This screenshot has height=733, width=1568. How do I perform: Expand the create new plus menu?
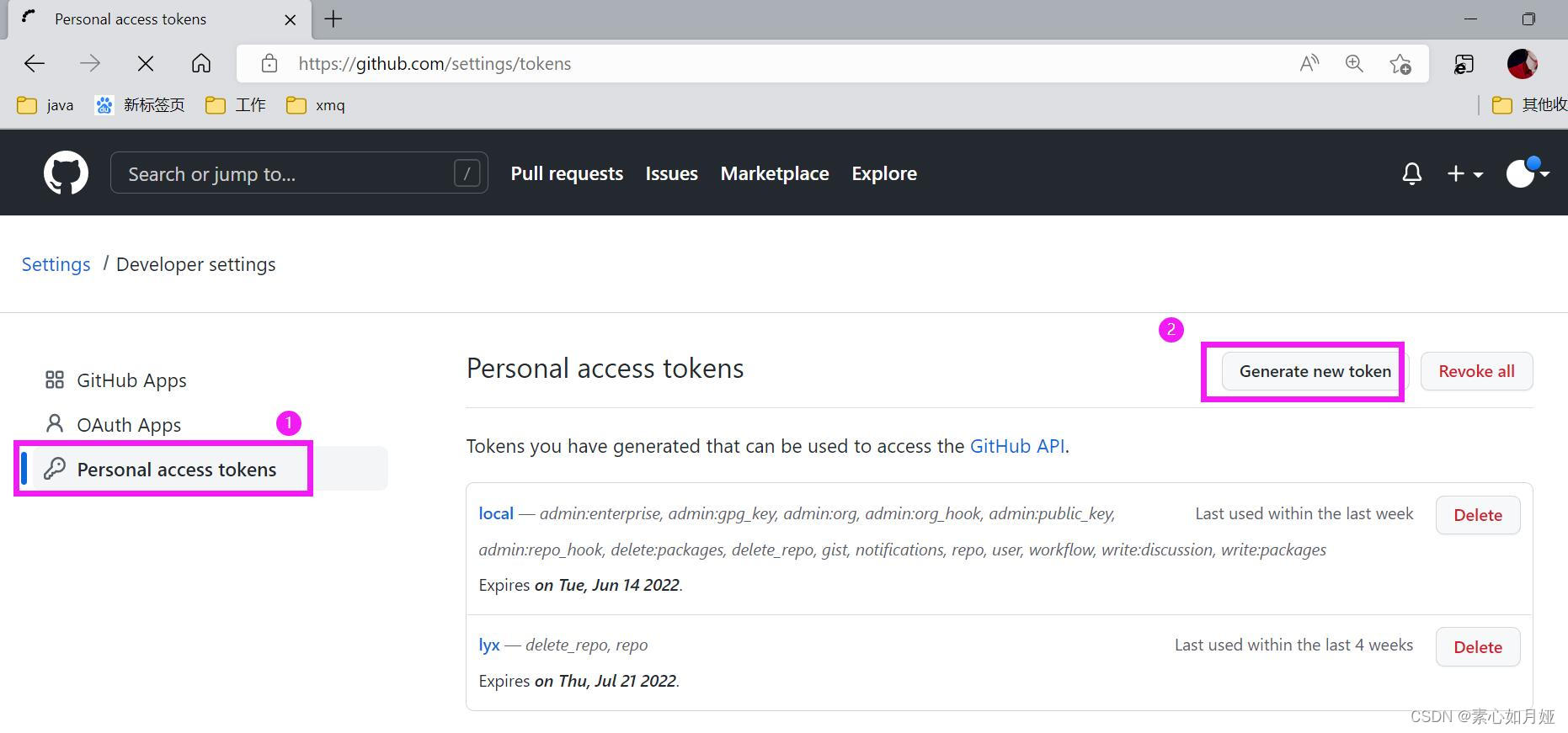[x=1465, y=173]
